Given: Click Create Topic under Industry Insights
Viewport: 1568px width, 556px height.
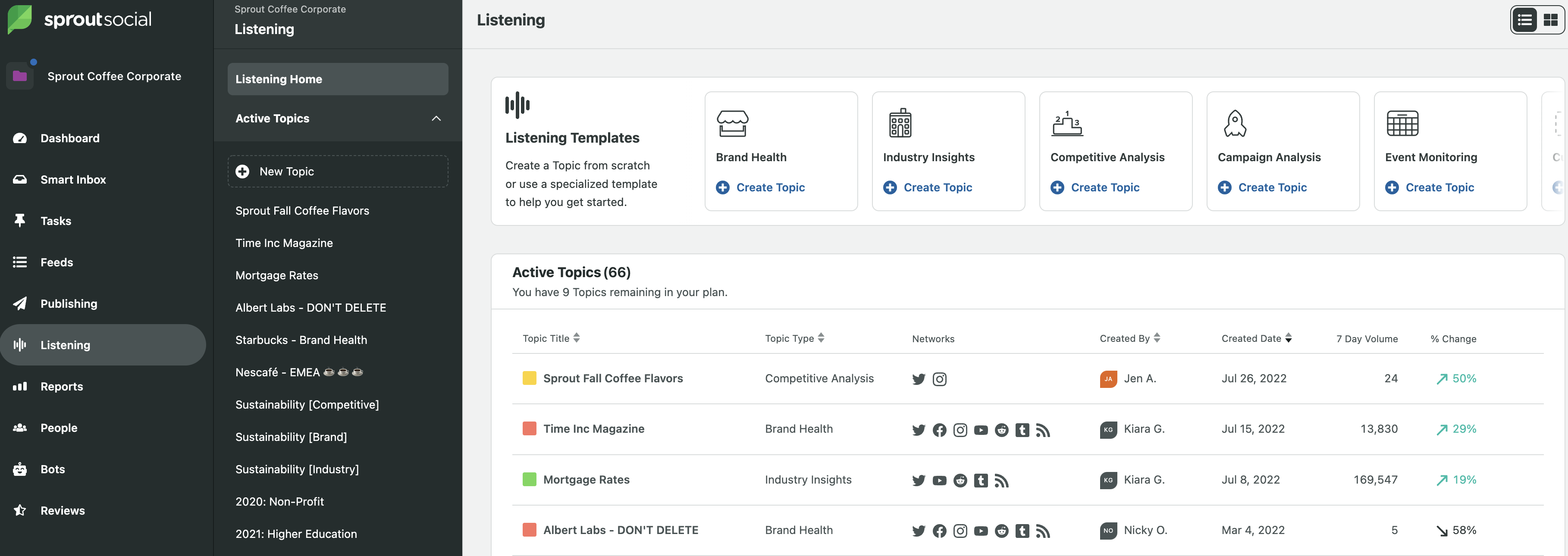Looking at the screenshot, I should pos(928,187).
